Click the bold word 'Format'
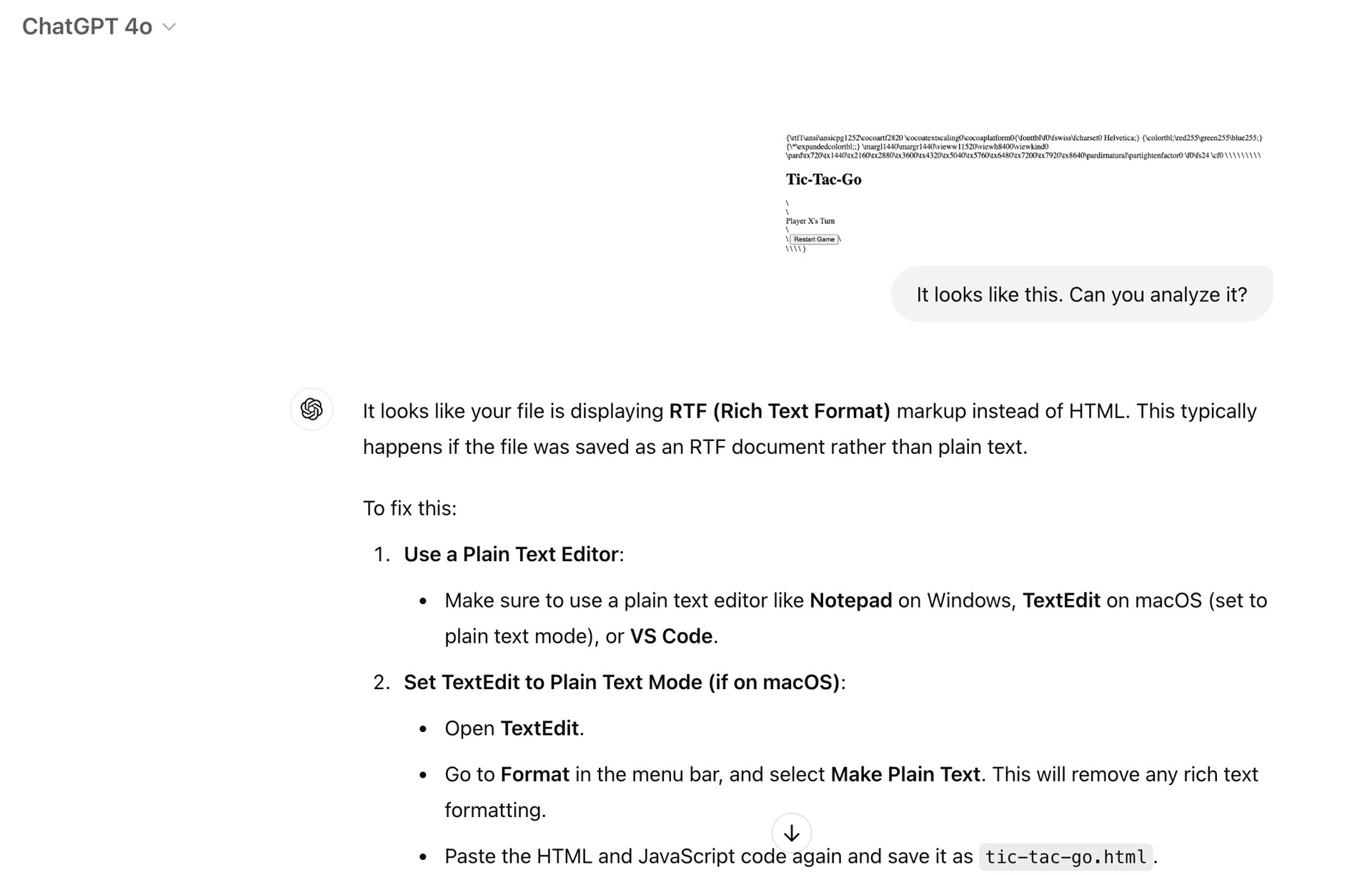Screen dimensions: 1372x875 [x=535, y=774]
